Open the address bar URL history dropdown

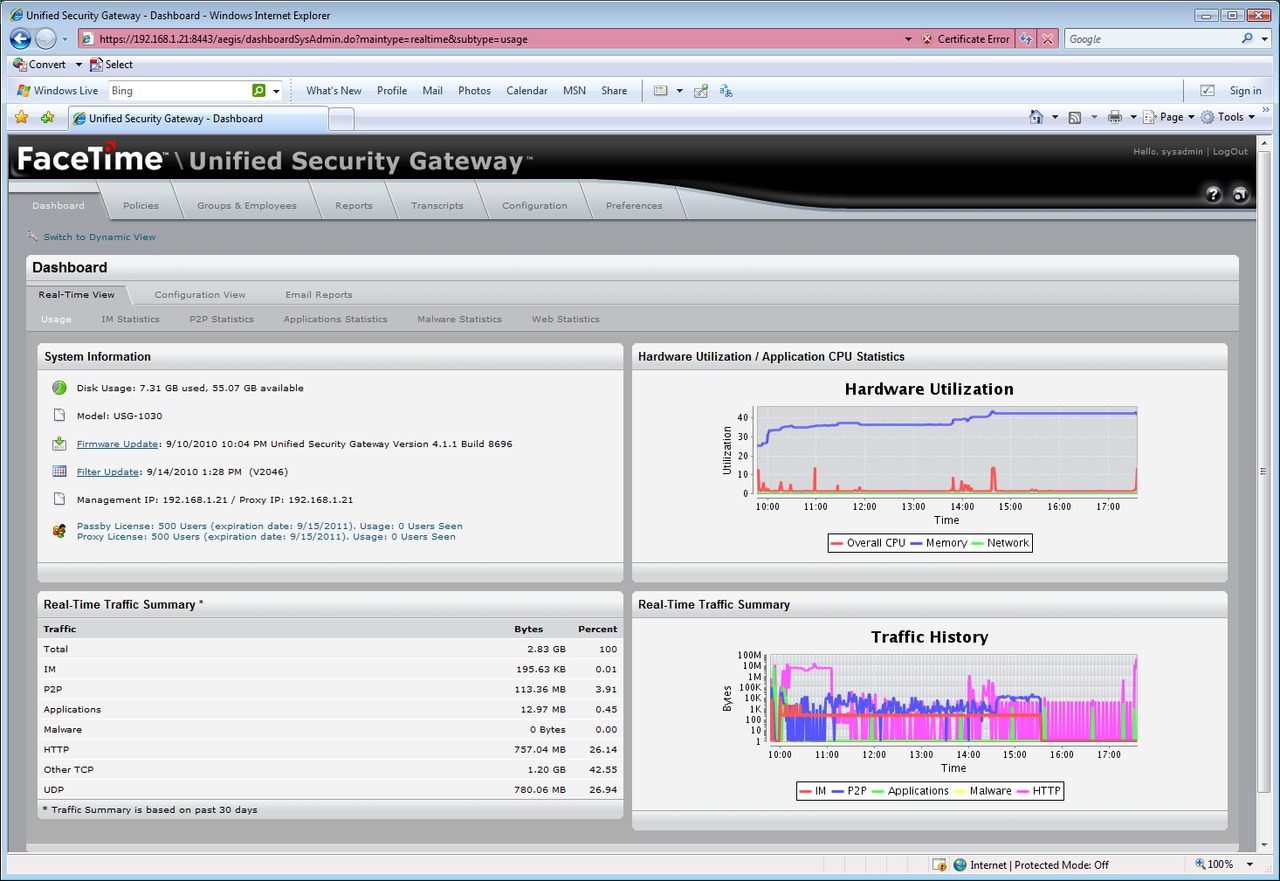(908, 39)
